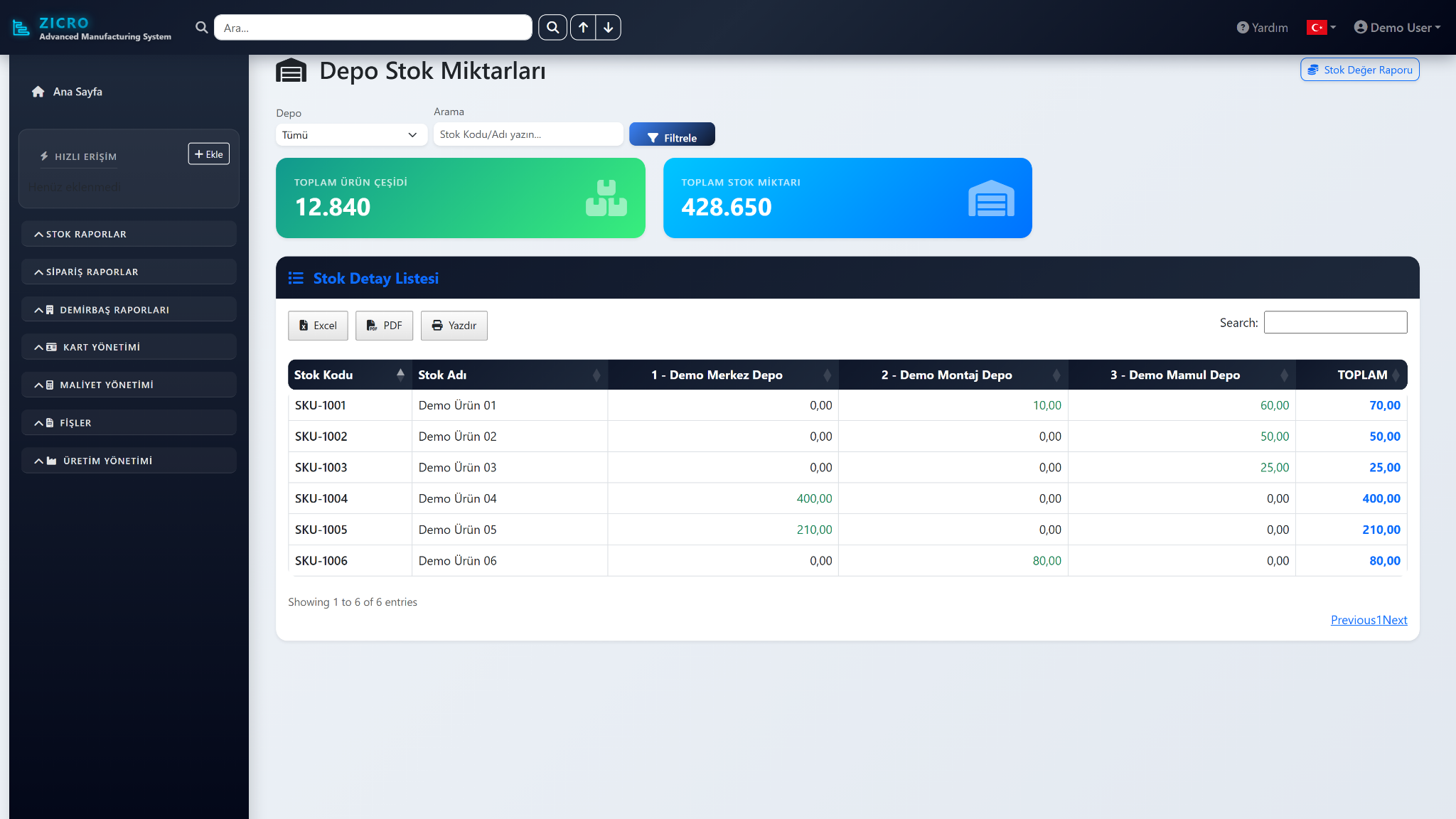Sort by 2 - Demo Montaj Depo column
Image resolution: width=1456 pixels, height=819 pixels.
953,375
